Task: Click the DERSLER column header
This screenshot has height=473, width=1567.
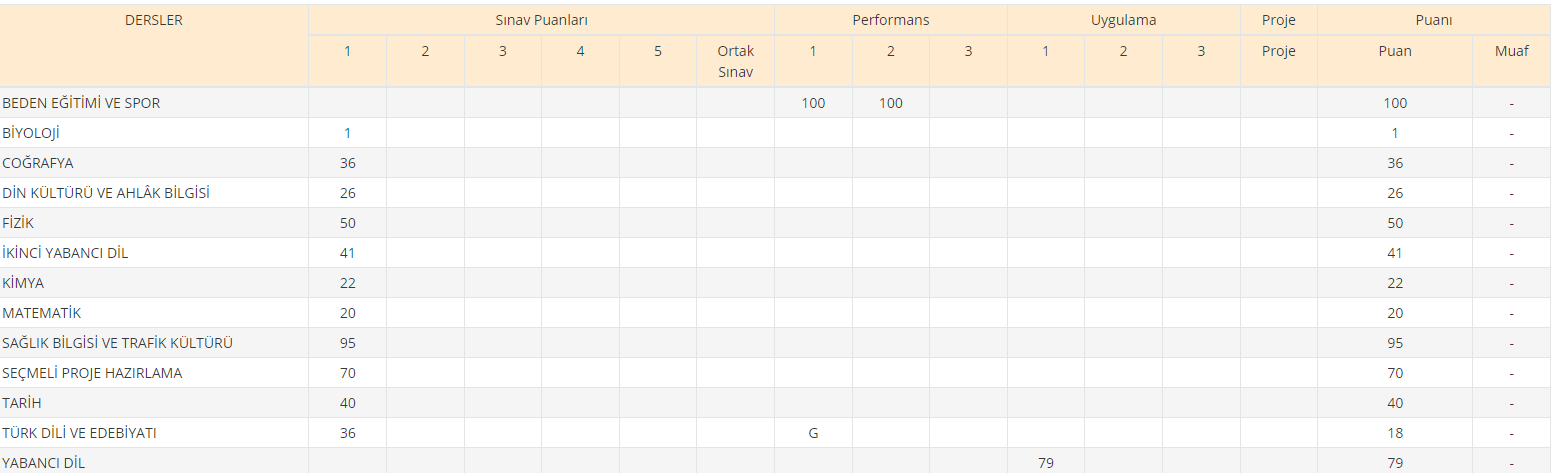Action: [153, 20]
